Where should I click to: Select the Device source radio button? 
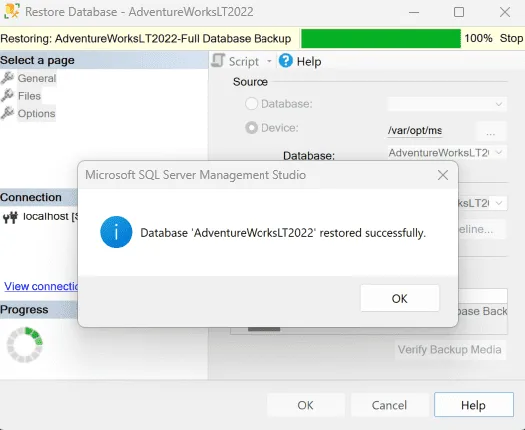point(251,128)
